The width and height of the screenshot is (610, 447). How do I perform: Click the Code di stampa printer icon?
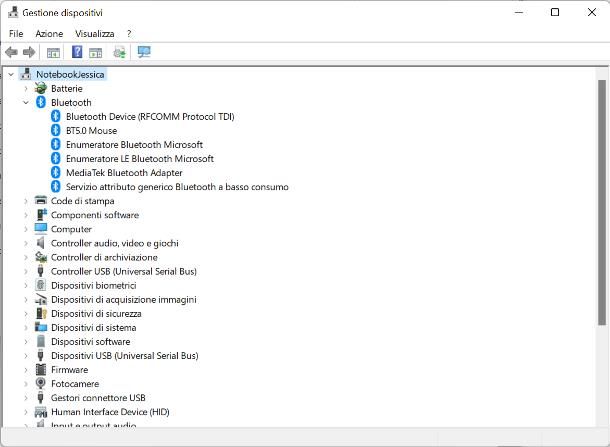pos(40,200)
